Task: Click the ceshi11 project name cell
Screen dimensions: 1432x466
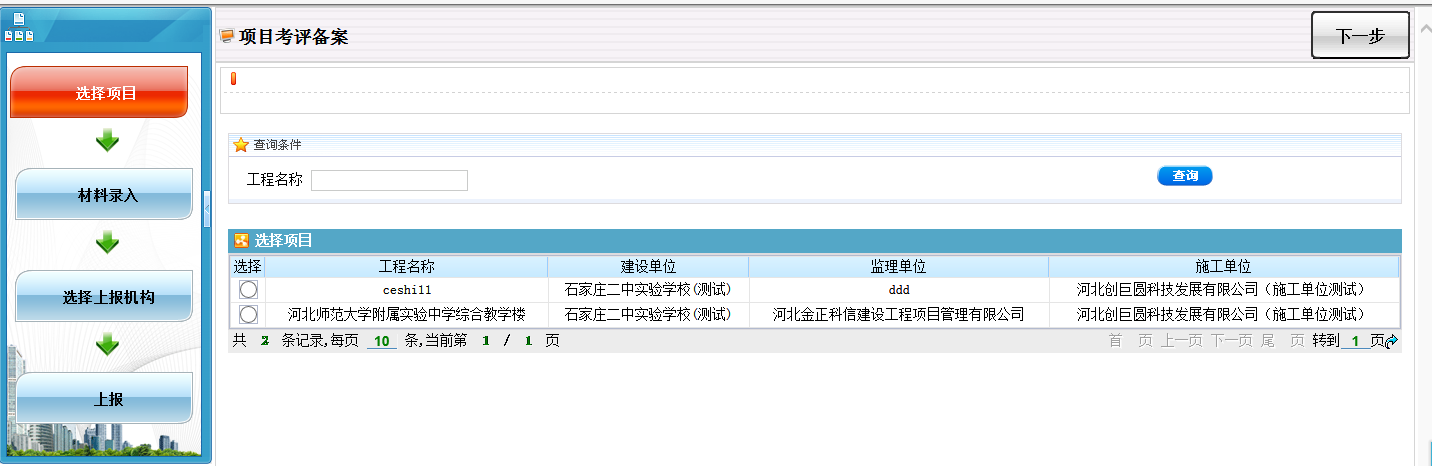Action: pyautogui.click(x=407, y=290)
